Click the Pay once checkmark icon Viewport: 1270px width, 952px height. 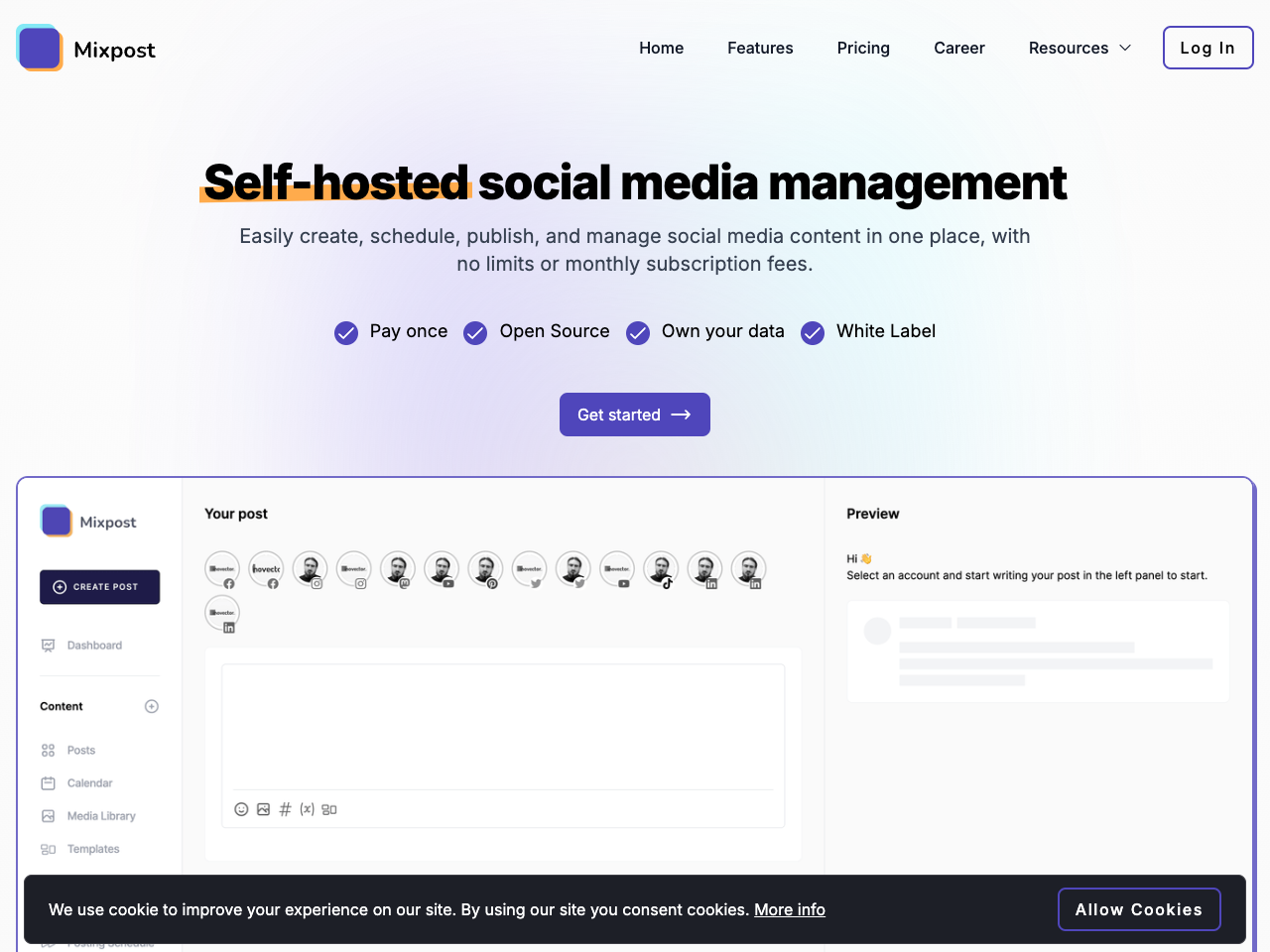tap(346, 332)
